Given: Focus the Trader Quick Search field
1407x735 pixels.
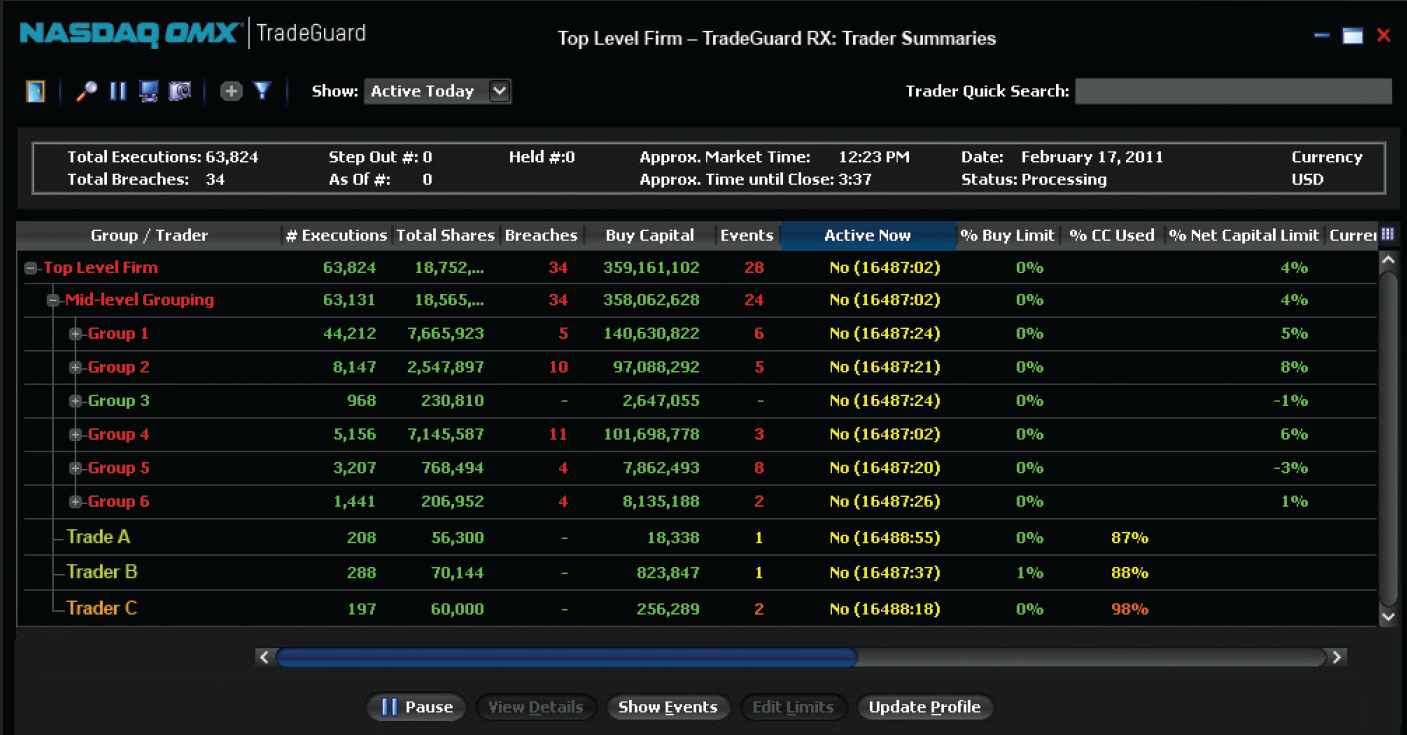Looking at the screenshot, I should pos(1233,91).
